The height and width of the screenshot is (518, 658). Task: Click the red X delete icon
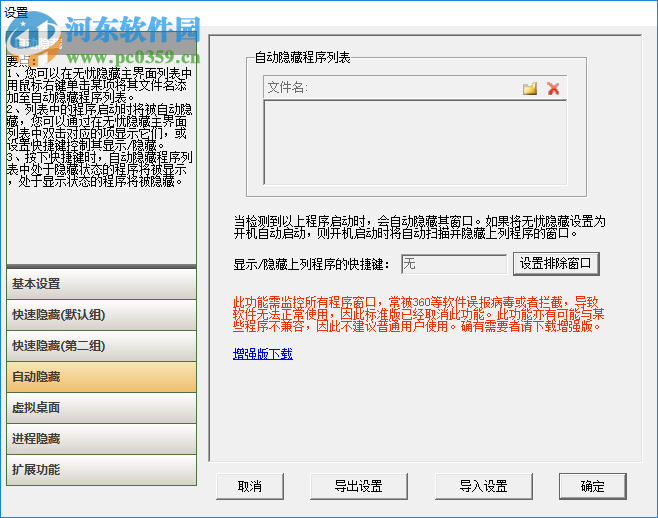(553, 88)
